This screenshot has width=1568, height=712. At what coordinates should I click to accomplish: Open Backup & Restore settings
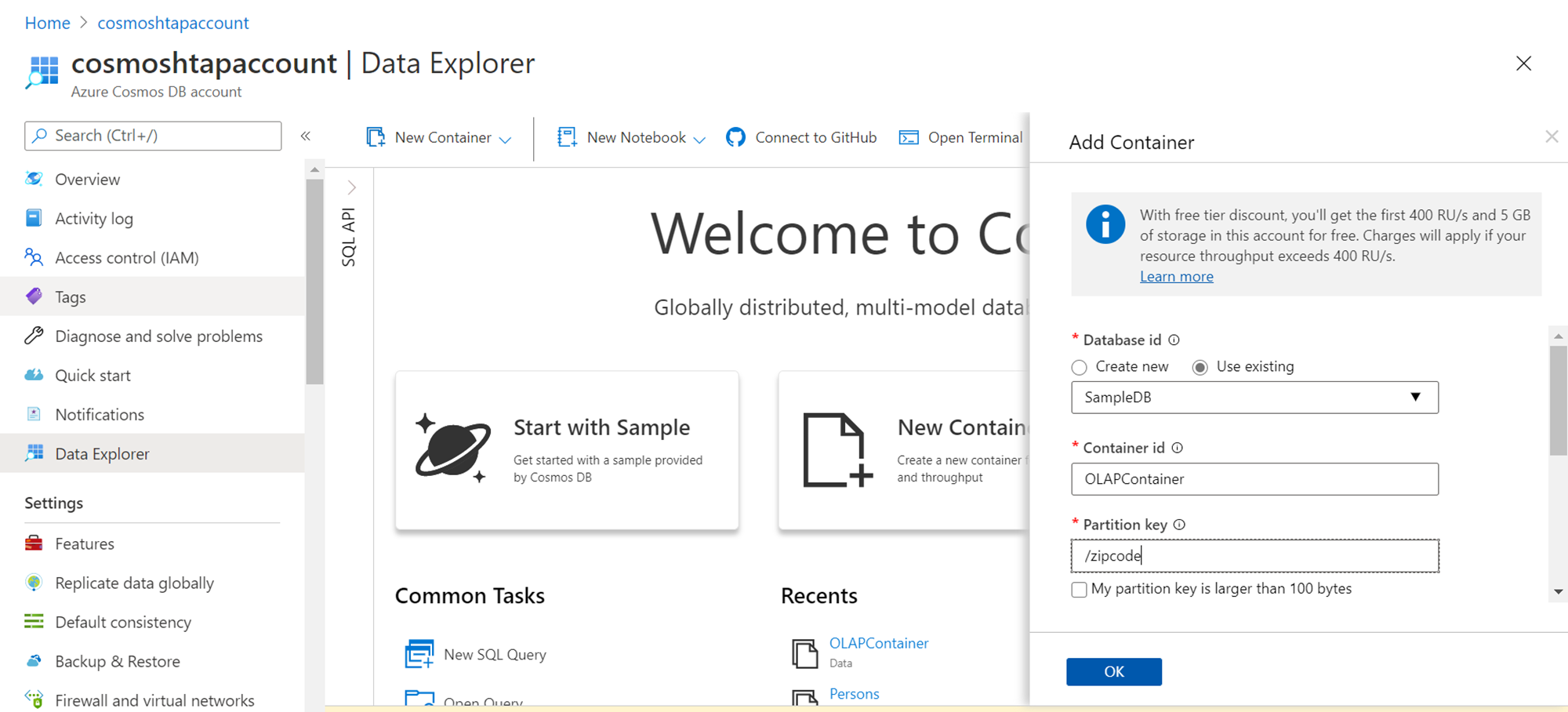[x=117, y=661]
